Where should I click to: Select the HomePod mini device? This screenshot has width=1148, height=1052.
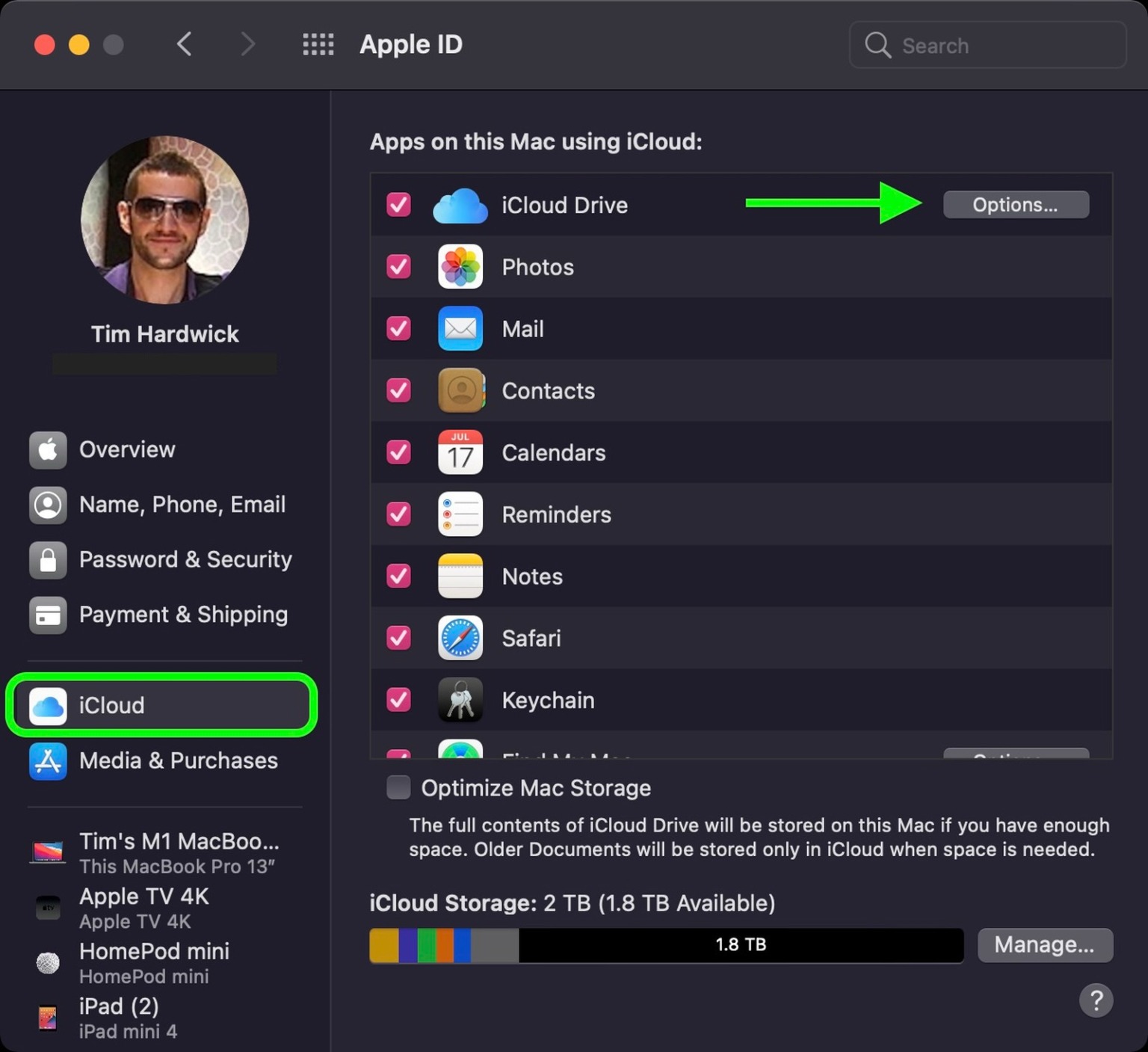(x=164, y=963)
